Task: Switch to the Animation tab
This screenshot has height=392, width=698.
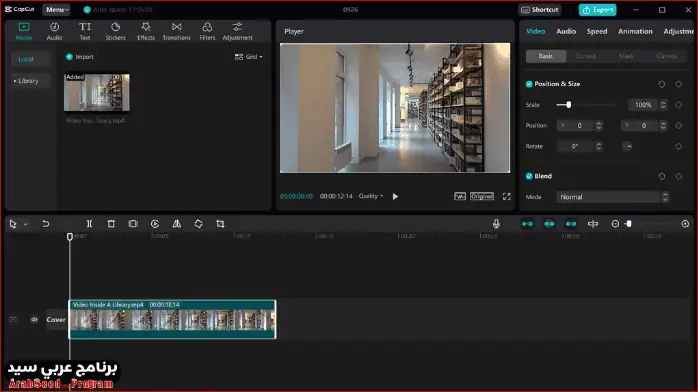Action: pos(635,31)
